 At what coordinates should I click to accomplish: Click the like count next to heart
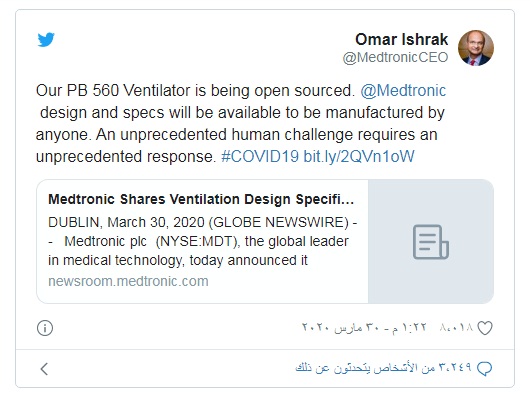click(456, 328)
